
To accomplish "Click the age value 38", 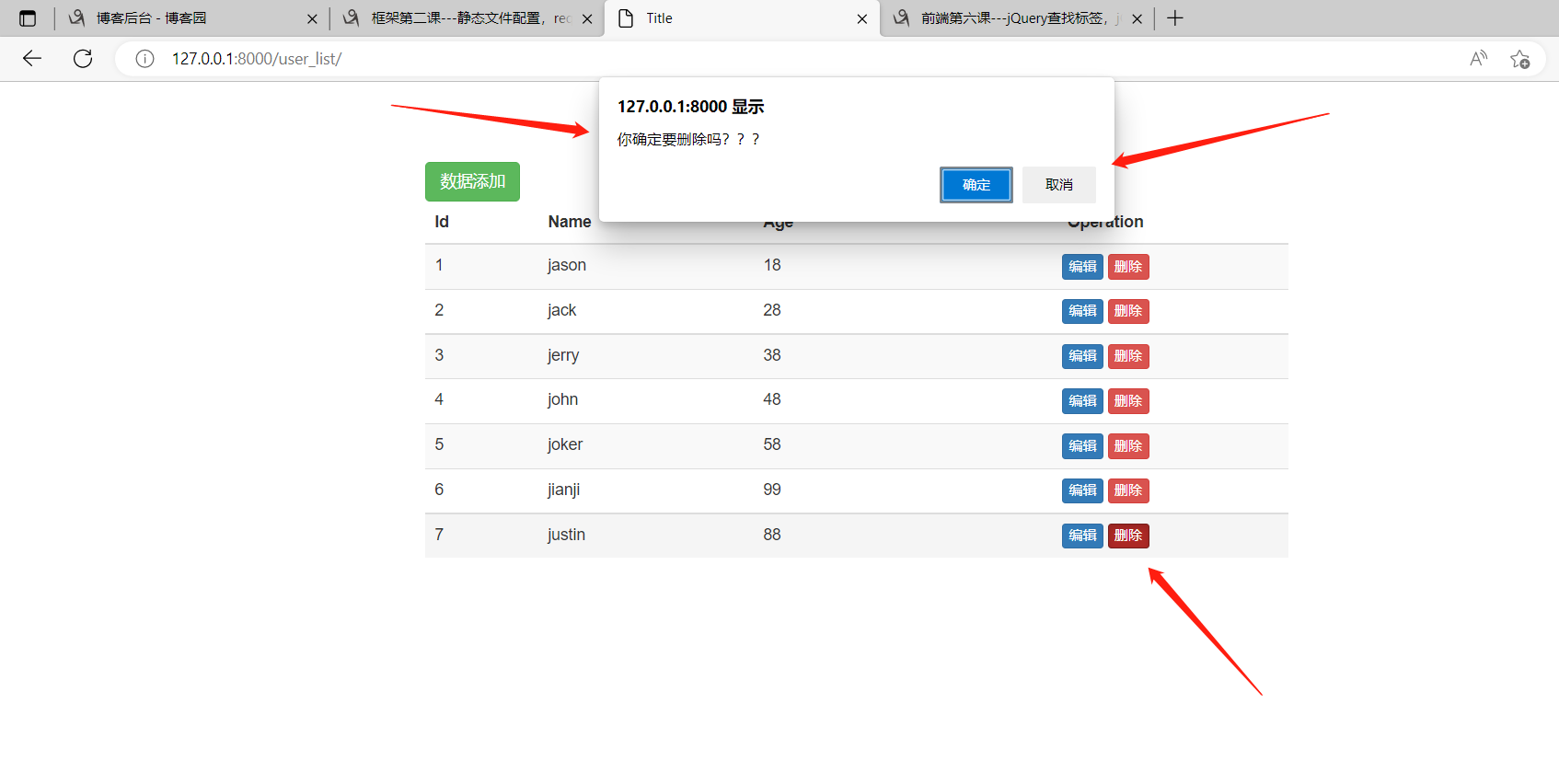I will click(x=772, y=355).
